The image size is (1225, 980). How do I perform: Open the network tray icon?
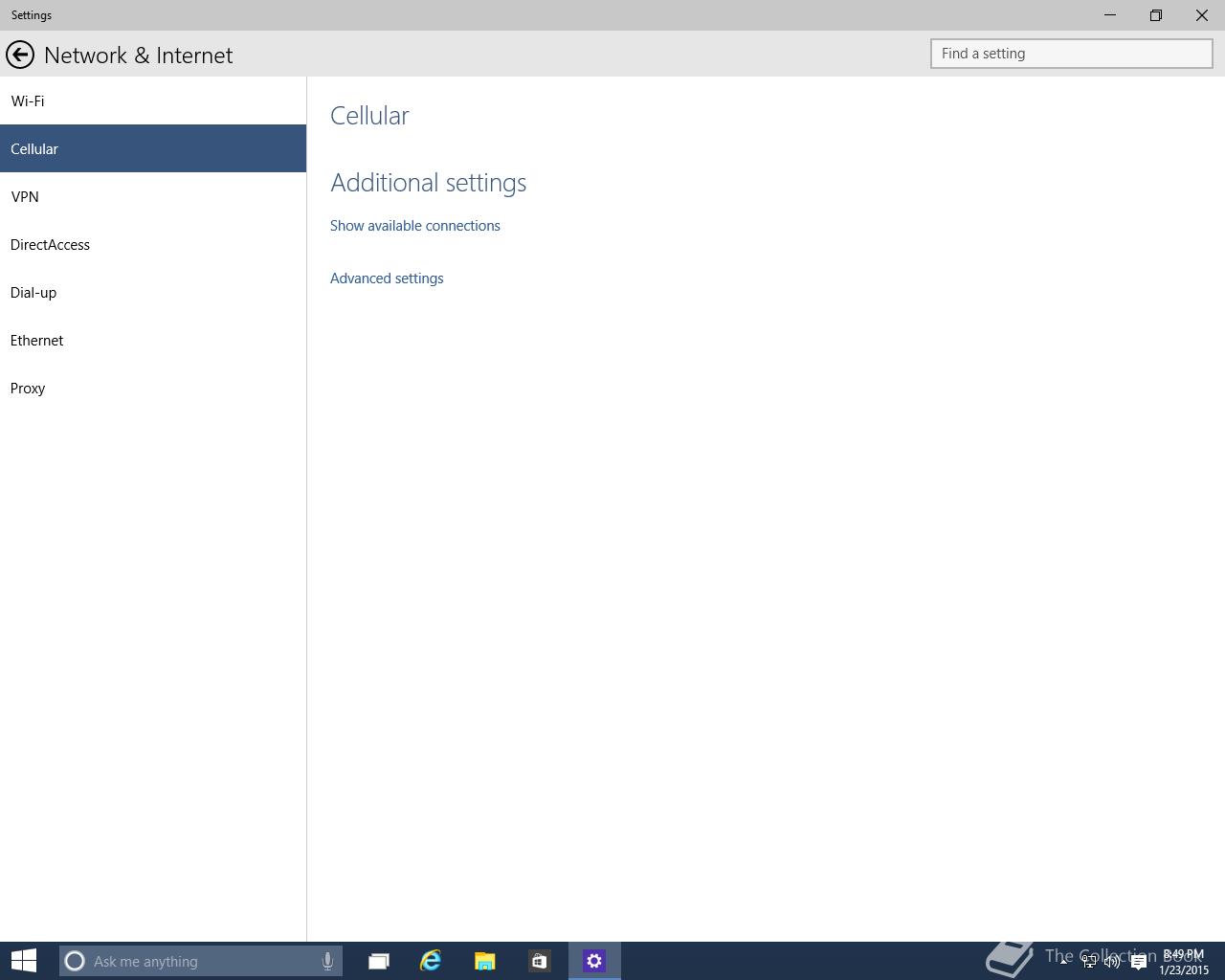[x=1089, y=962]
